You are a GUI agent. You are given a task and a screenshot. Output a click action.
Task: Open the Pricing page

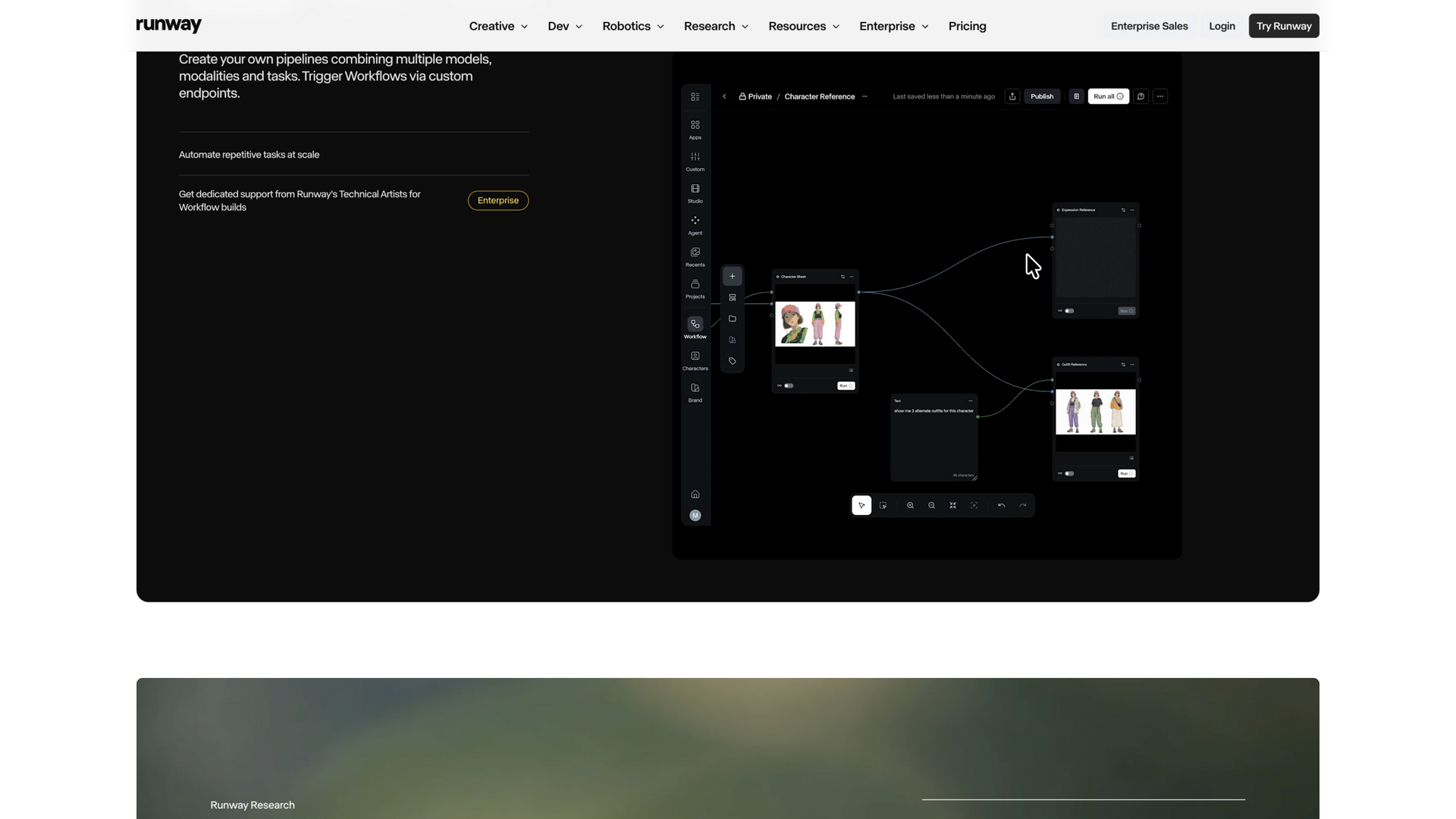pyautogui.click(x=967, y=26)
